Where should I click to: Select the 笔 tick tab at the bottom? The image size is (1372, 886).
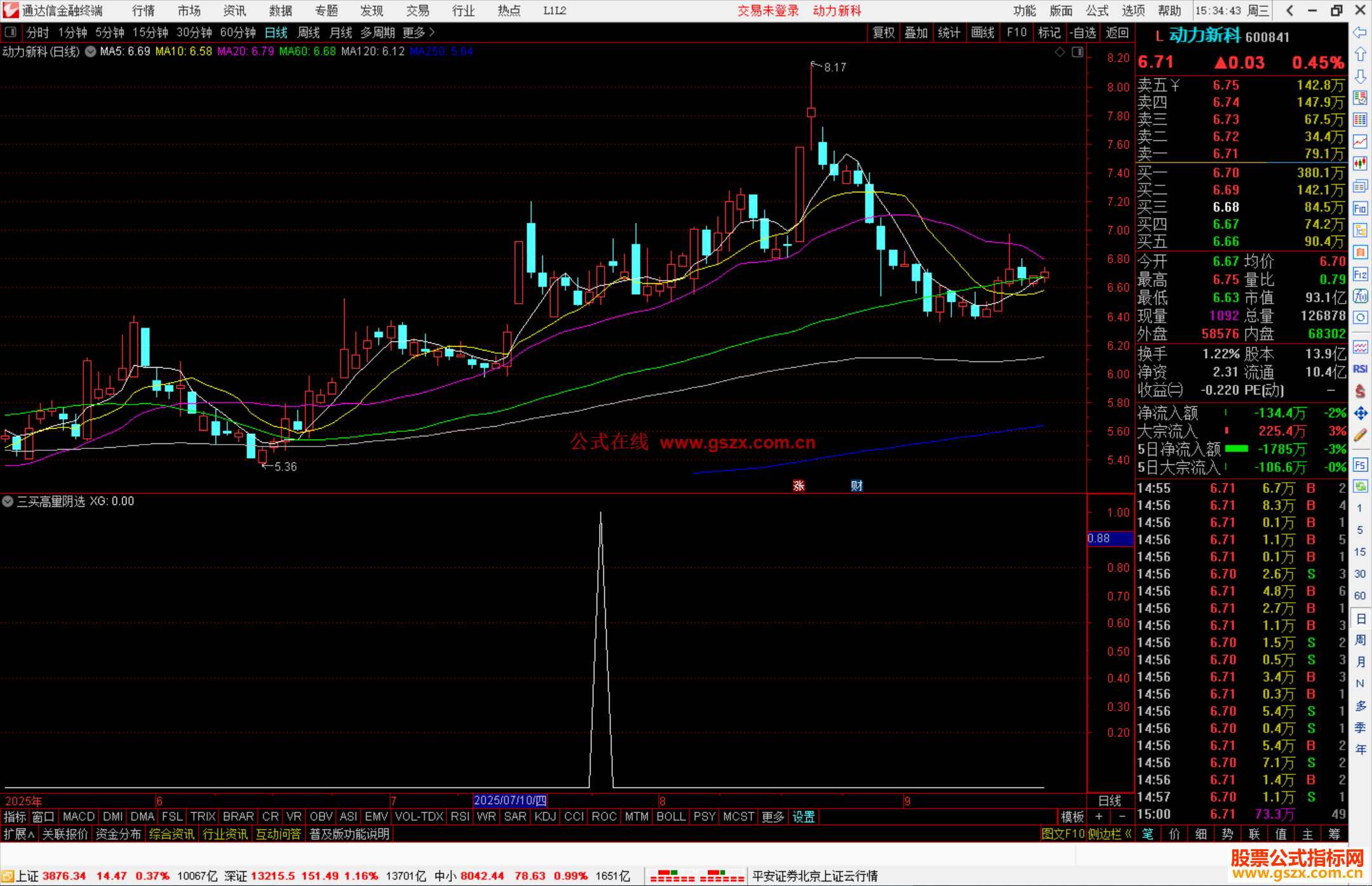(1148, 834)
